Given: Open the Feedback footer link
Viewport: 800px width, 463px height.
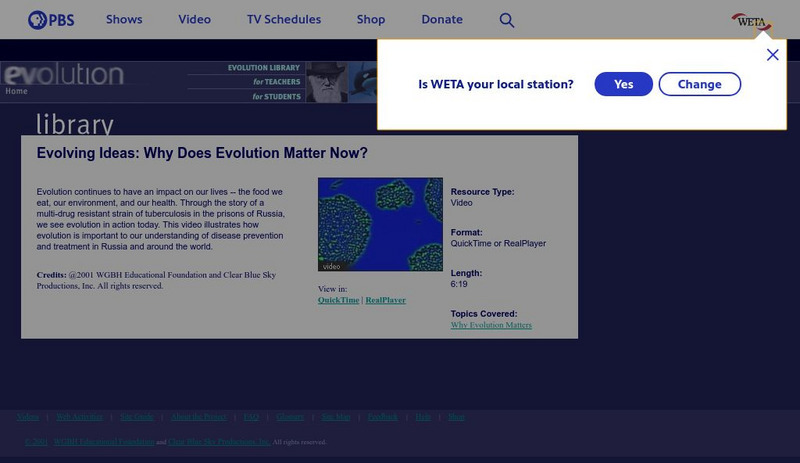Looking at the screenshot, I should click(x=383, y=417).
